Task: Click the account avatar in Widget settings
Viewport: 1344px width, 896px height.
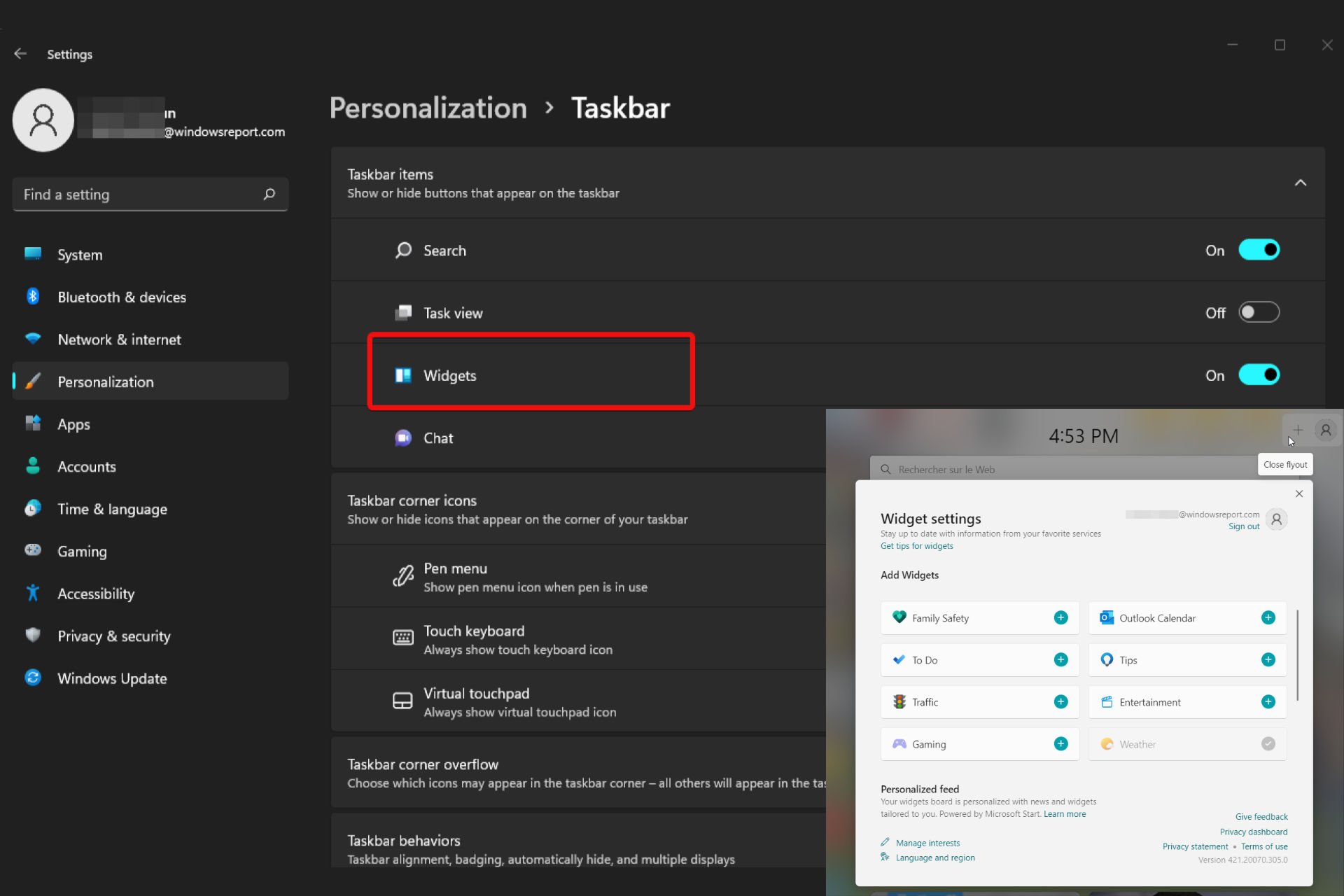Action: [x=1277, y=519]
